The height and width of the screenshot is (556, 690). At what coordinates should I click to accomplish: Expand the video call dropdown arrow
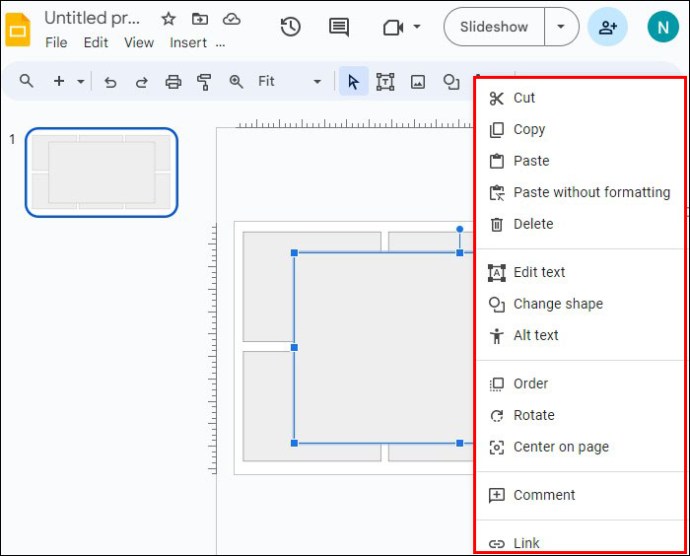click(x=416, y=27)
